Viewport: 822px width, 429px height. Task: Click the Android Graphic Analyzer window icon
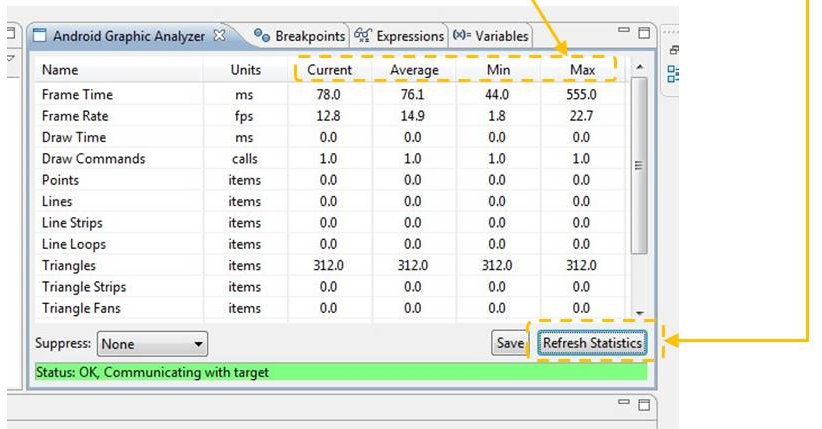point(40,36)
